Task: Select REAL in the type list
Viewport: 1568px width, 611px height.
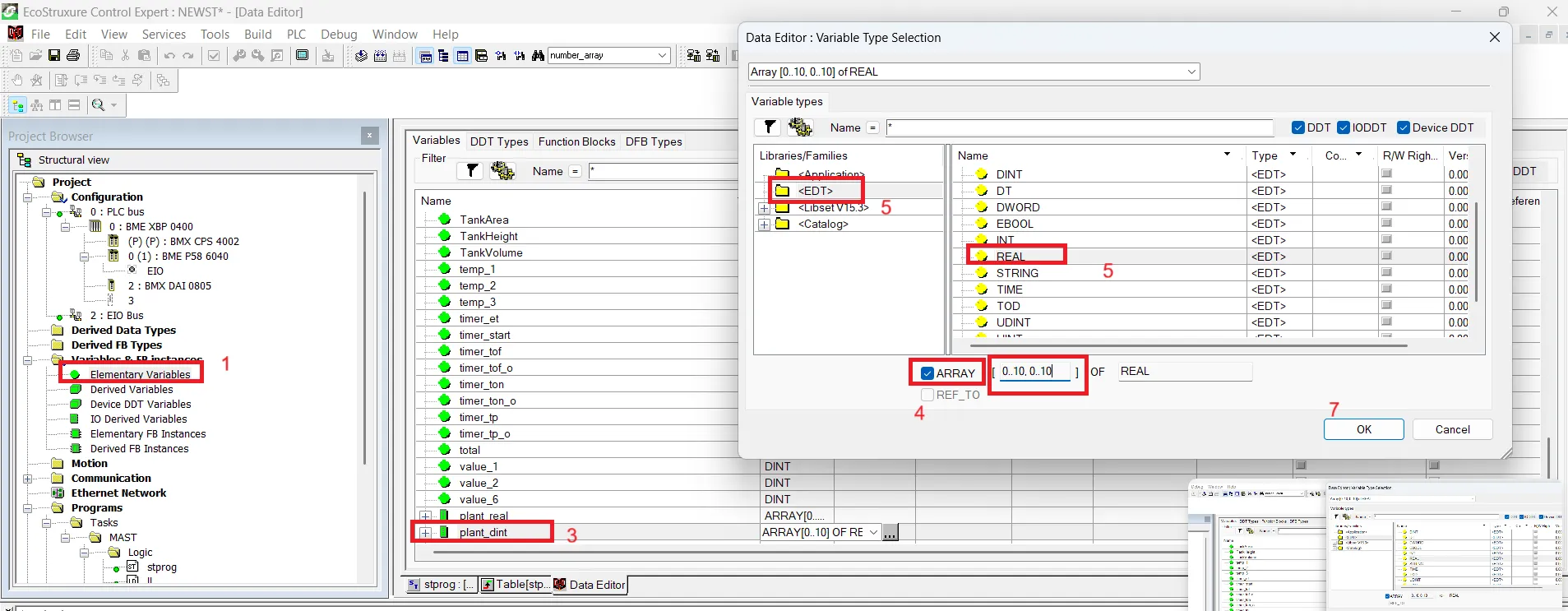Action: 1010,257
